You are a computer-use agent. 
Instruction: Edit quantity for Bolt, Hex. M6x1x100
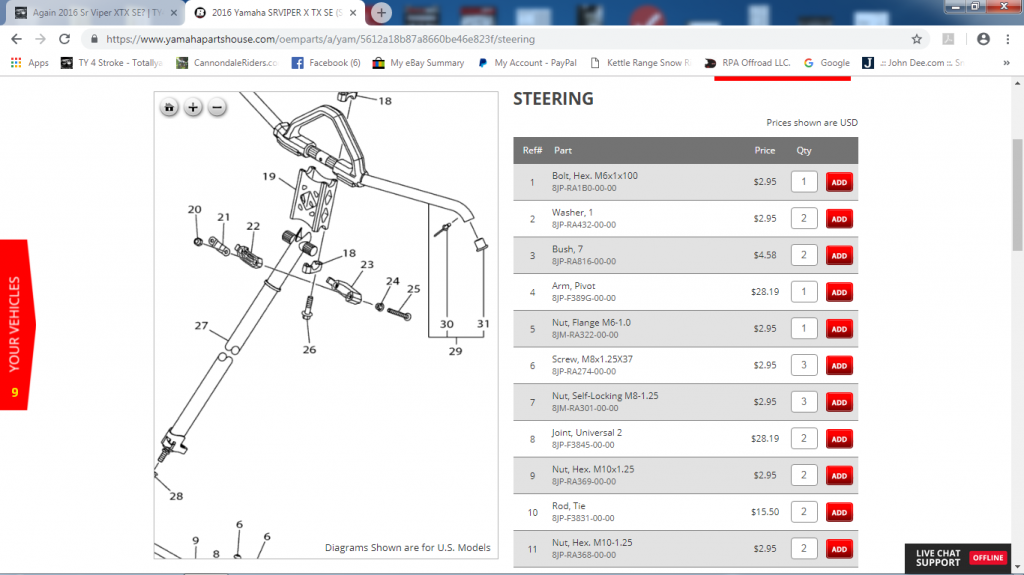click(804, 182)
